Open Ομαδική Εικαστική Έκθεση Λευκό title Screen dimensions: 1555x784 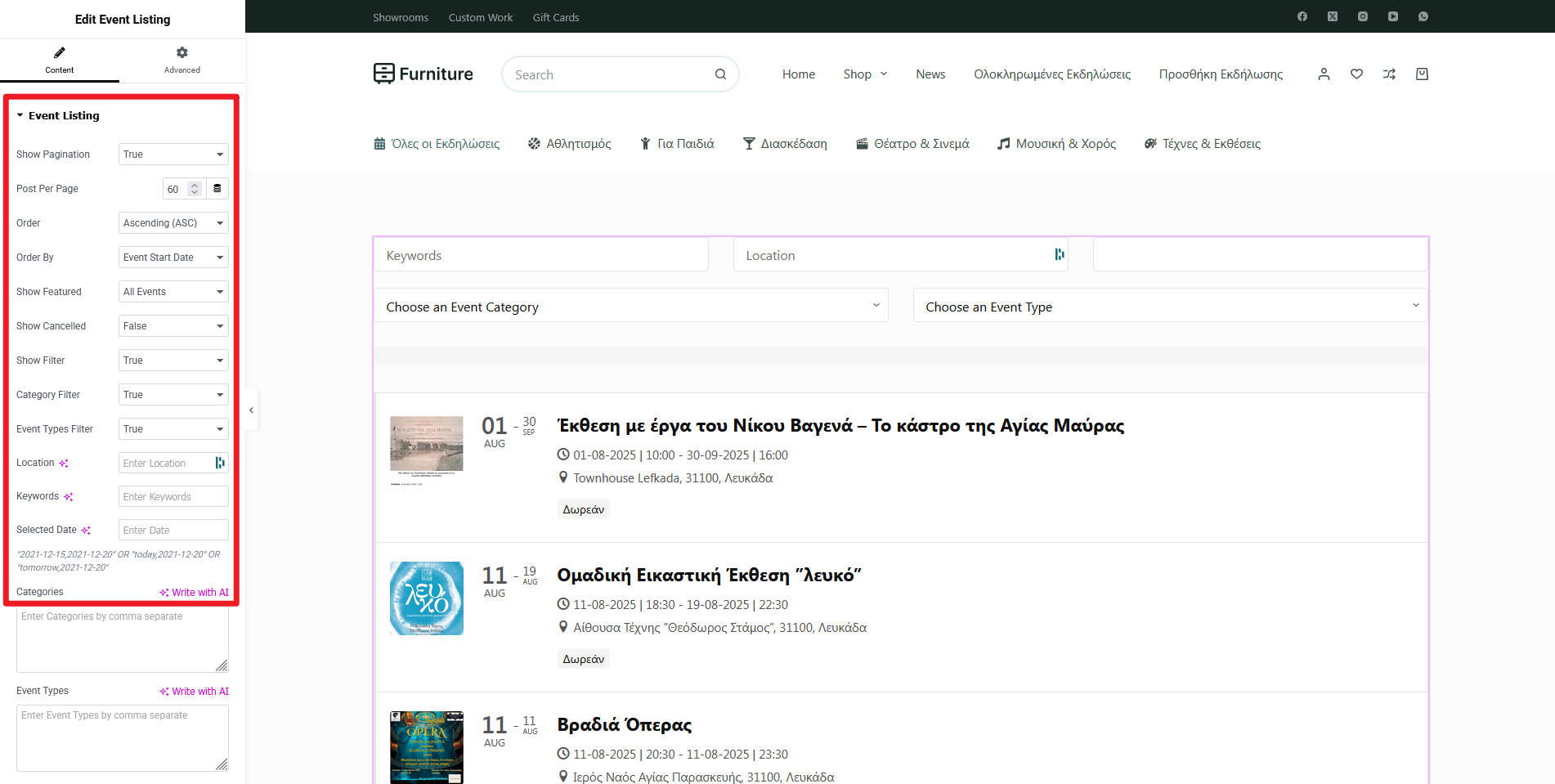pos(709,576)
